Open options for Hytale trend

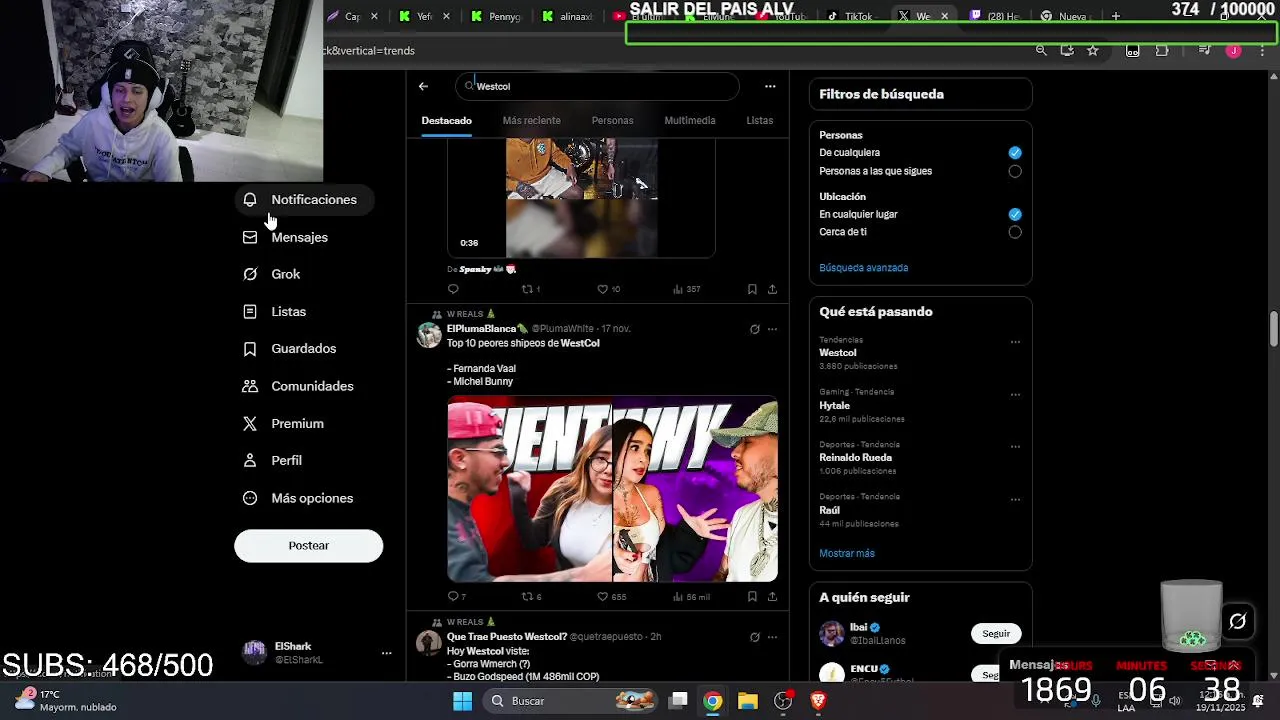tap(1015, 394)
